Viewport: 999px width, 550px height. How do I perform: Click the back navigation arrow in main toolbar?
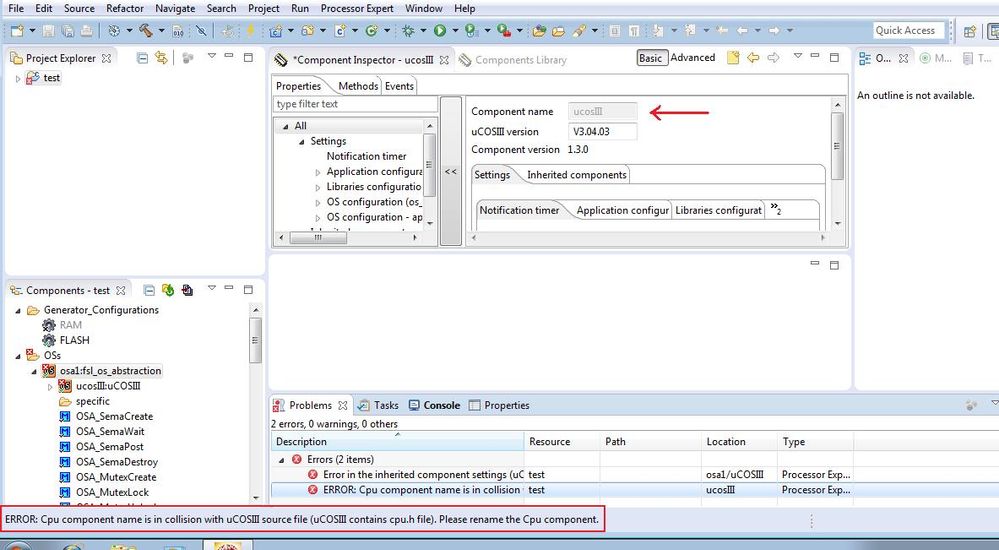[x=742, y=30]
